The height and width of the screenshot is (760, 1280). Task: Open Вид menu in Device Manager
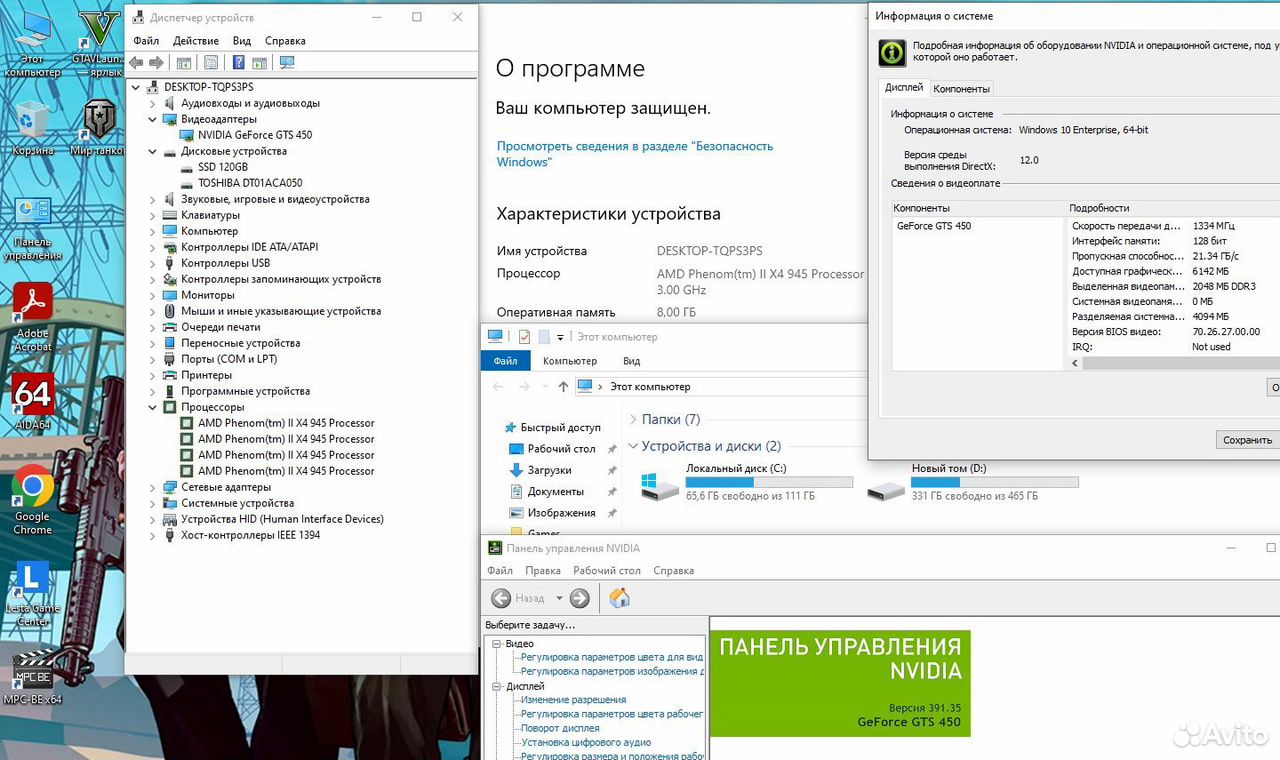point(242,41)
